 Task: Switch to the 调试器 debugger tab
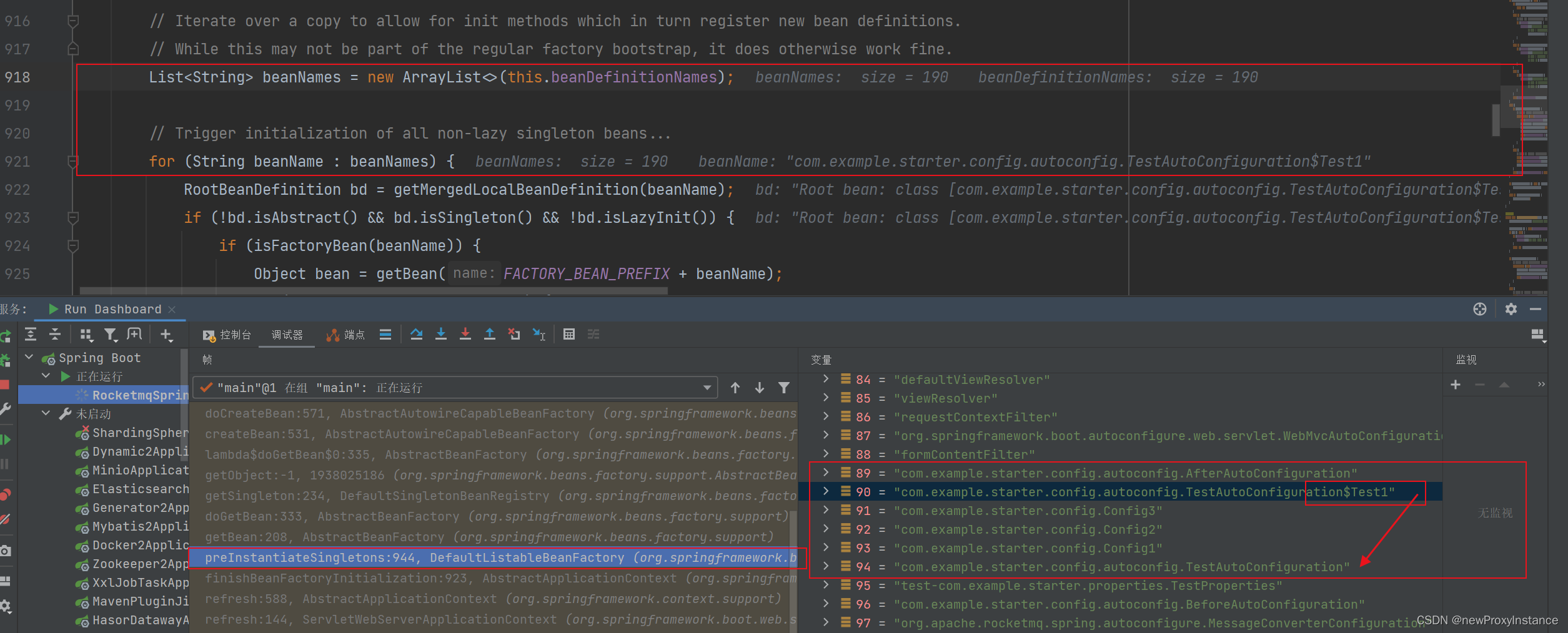[x=287, y=335]
